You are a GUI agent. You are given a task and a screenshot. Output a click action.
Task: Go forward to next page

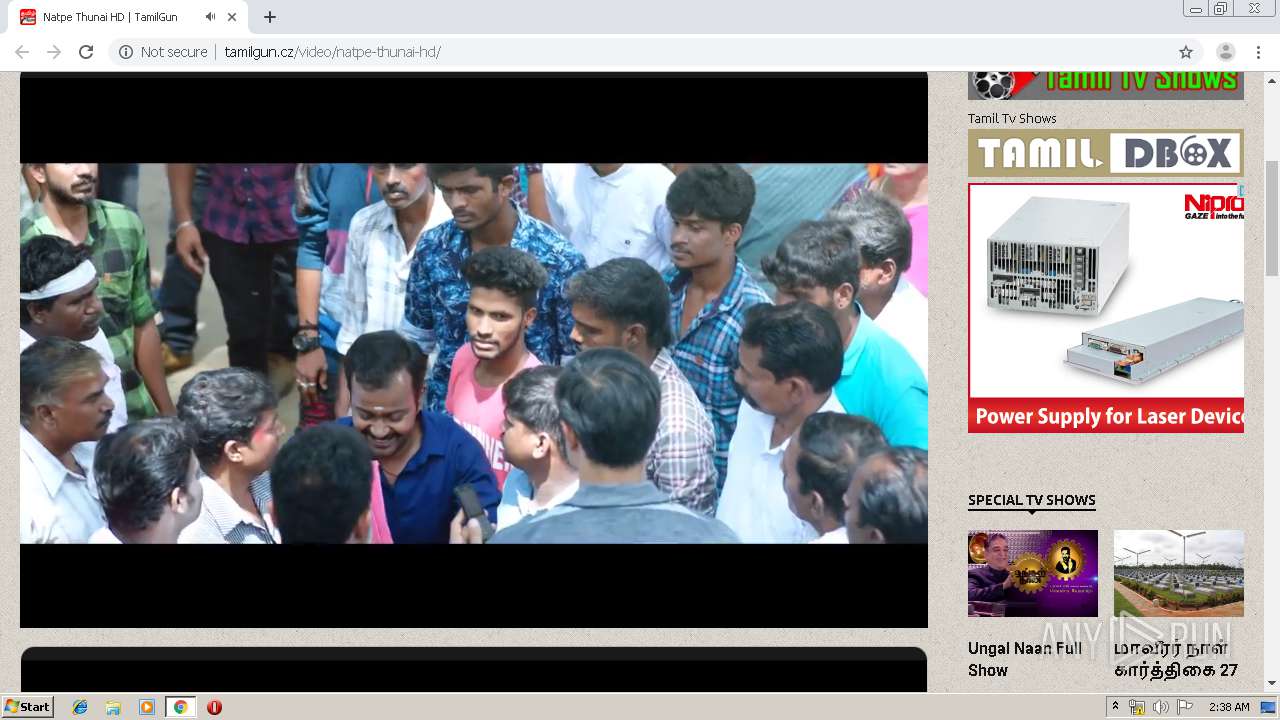54,52
